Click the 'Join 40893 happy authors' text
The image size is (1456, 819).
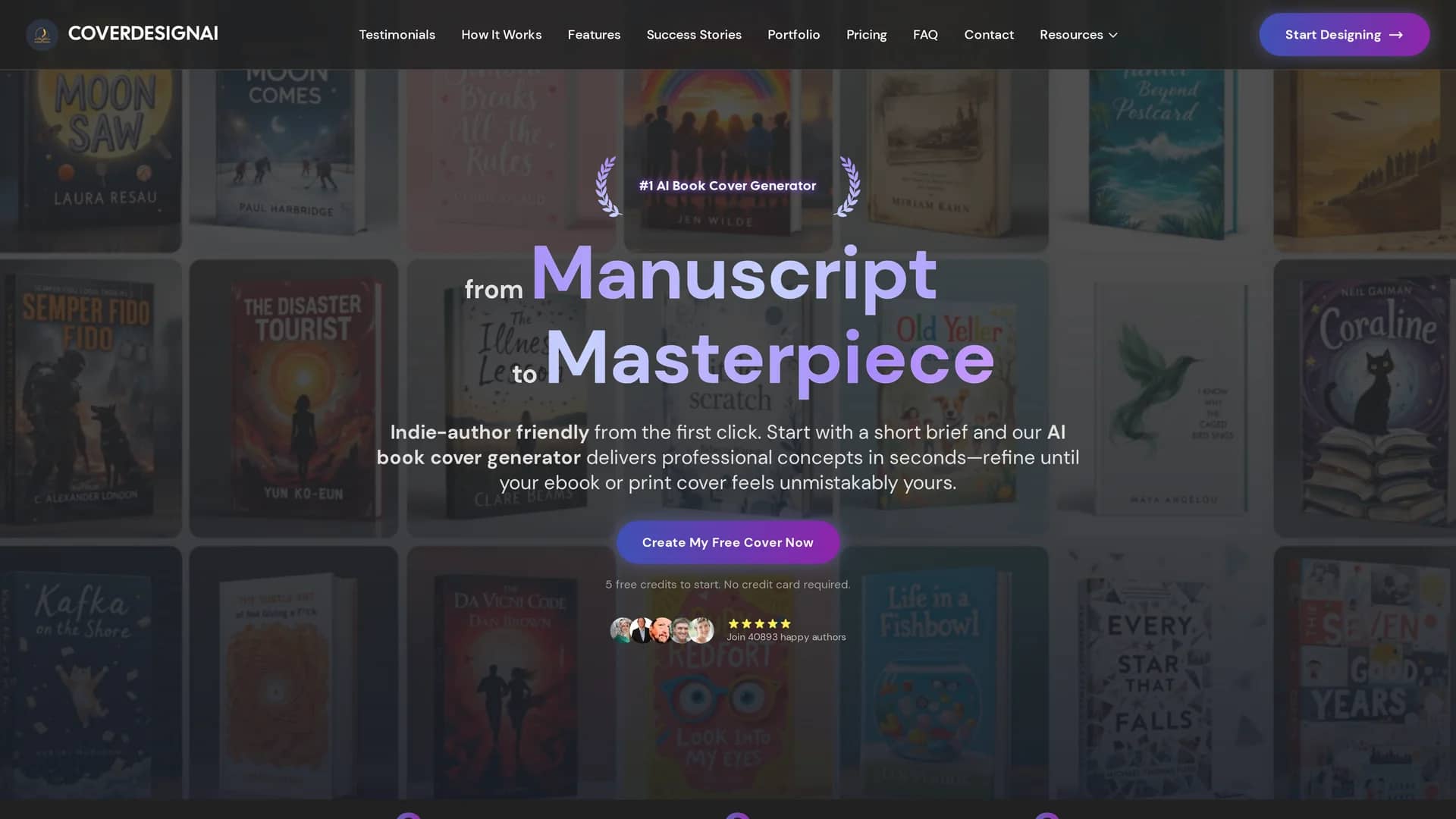pos(786,637)
